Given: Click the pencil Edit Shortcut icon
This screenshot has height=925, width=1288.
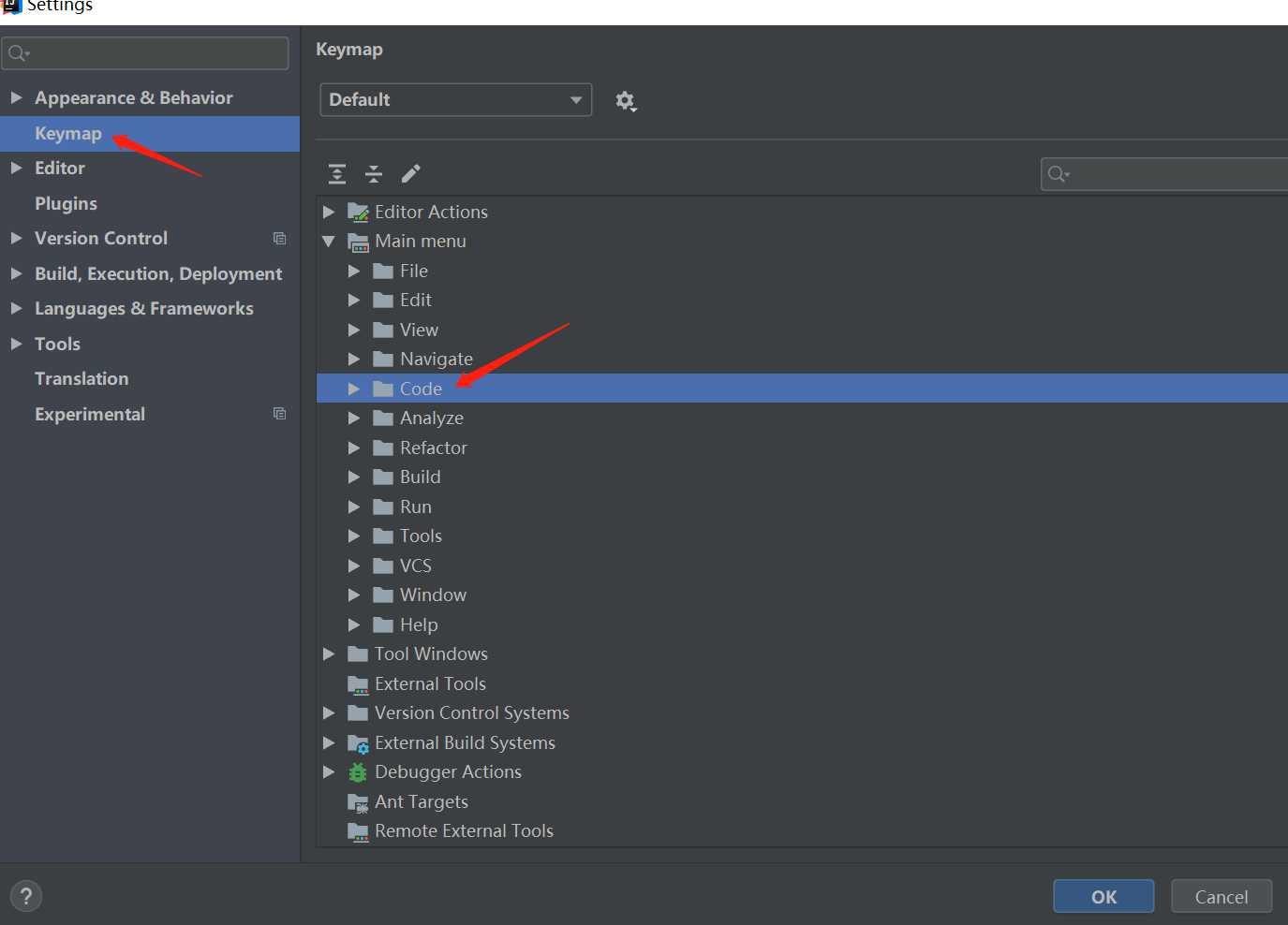Looking at the screenshot, I should click(x=410, y=173).
